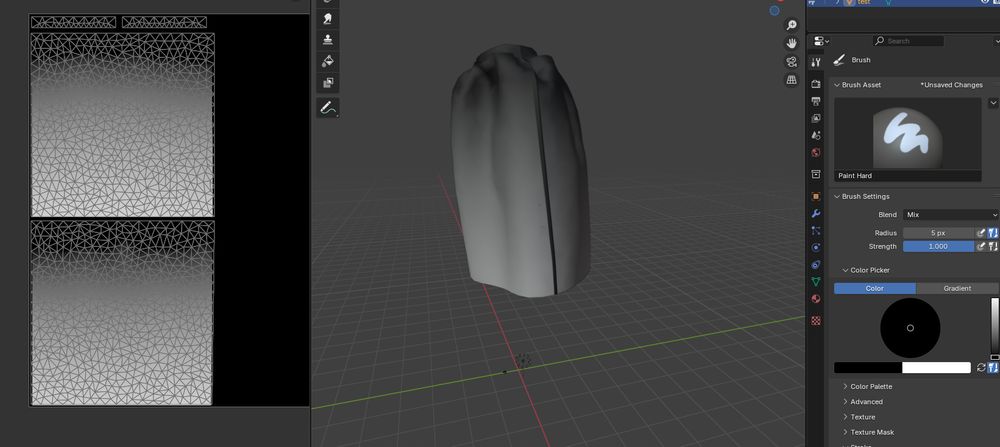
Task: Collapse the Brush Asset panel
Action: (837, 85)
